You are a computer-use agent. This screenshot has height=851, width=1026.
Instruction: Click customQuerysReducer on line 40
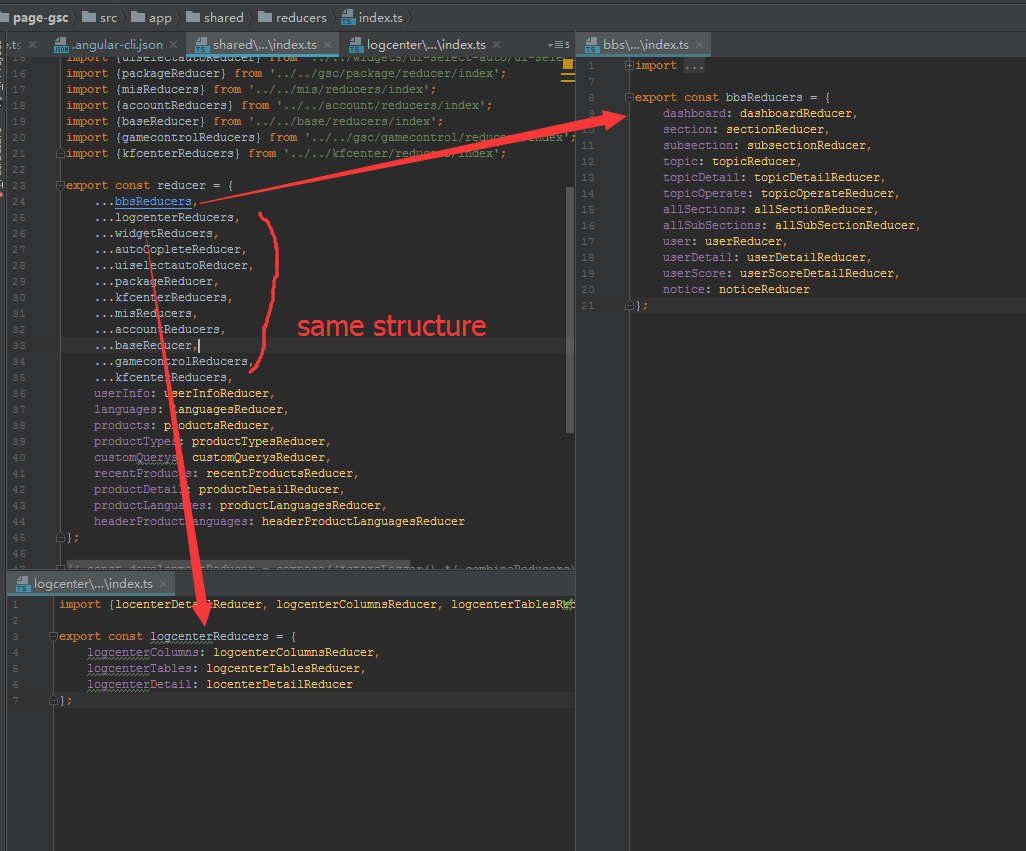[258, 457]
